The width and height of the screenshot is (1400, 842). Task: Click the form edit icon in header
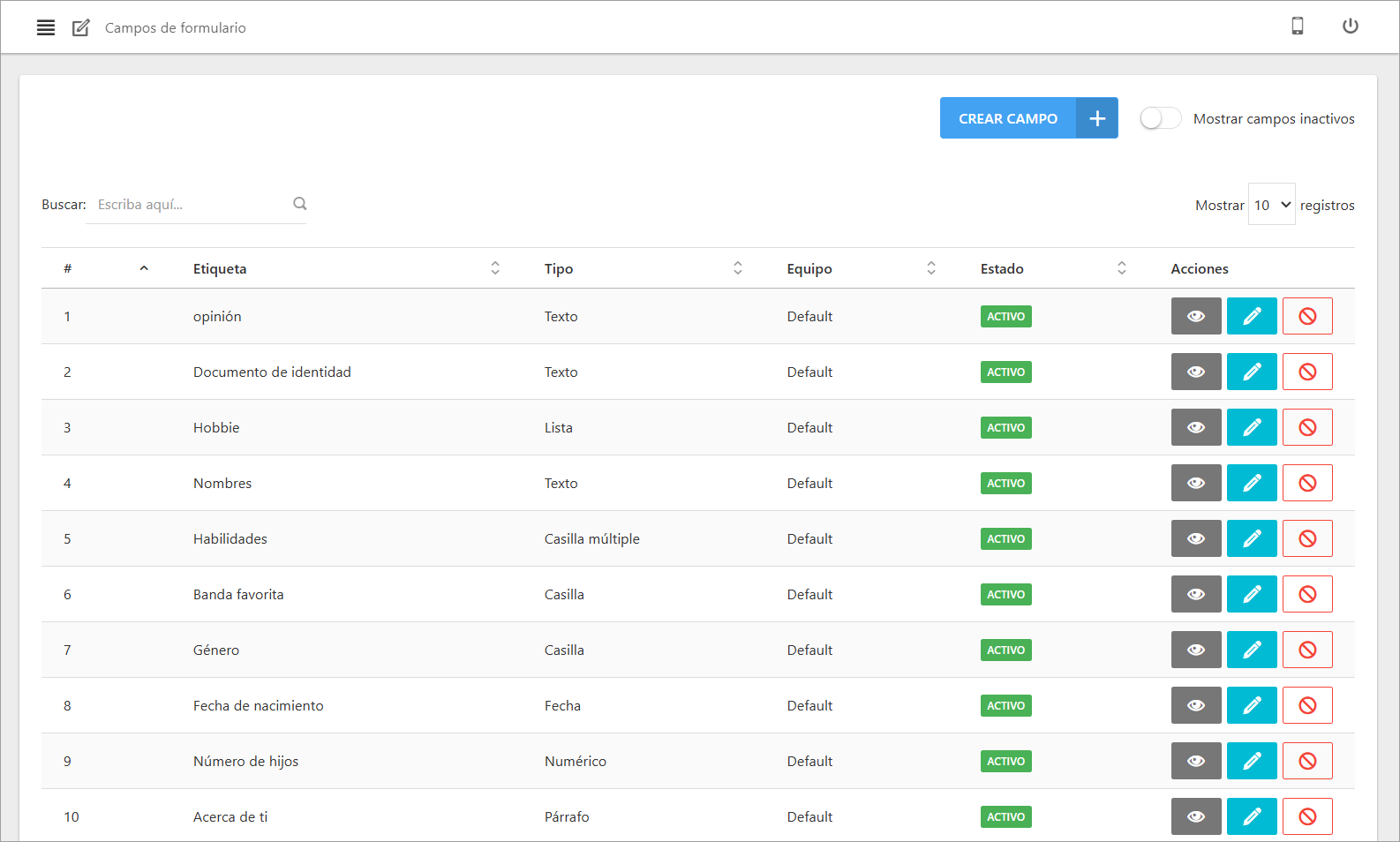pos(80,27)
